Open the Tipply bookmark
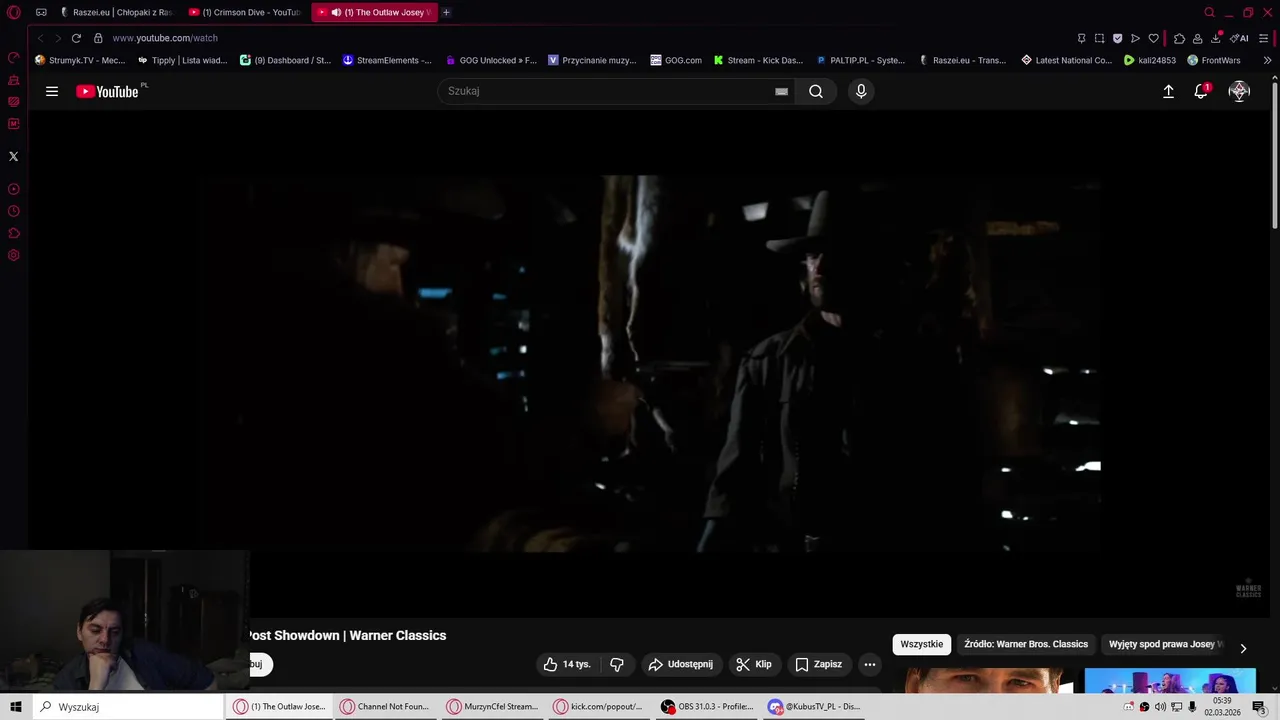Image resolution: width=1280 pixels, height=720 pixels. [183, 60]
